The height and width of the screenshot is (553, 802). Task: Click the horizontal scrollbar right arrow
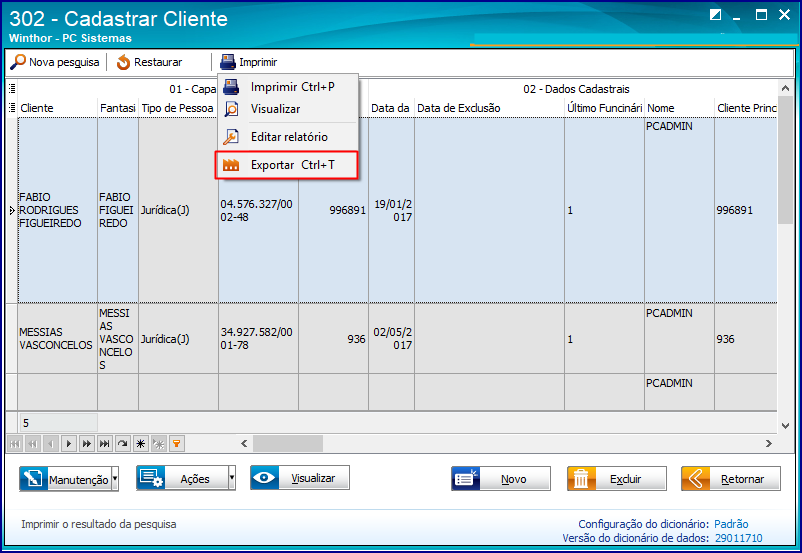pyautogui.click(x=768, y=444)
